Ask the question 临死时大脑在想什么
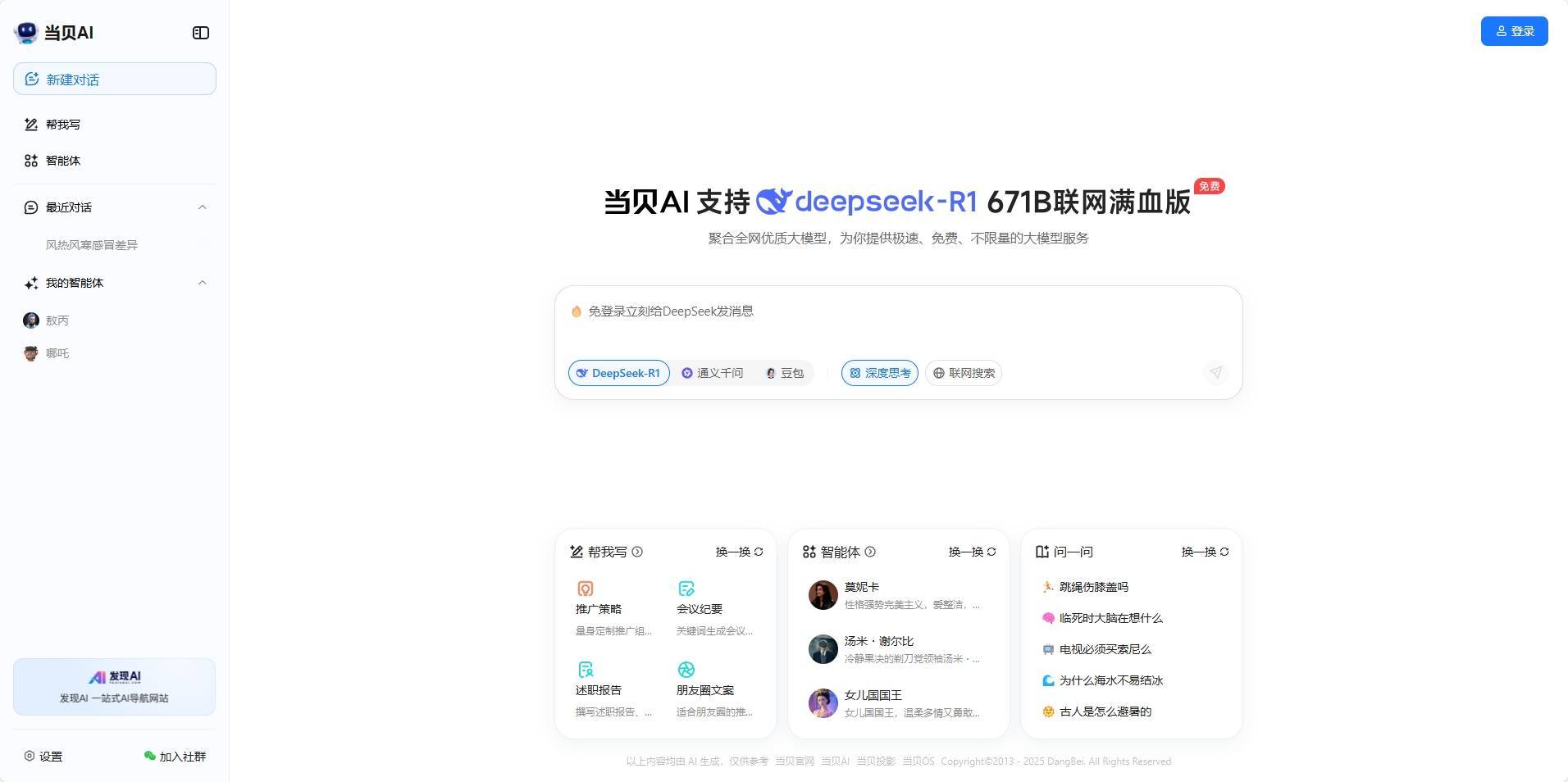1568x782 pixels. [1103, 618]
